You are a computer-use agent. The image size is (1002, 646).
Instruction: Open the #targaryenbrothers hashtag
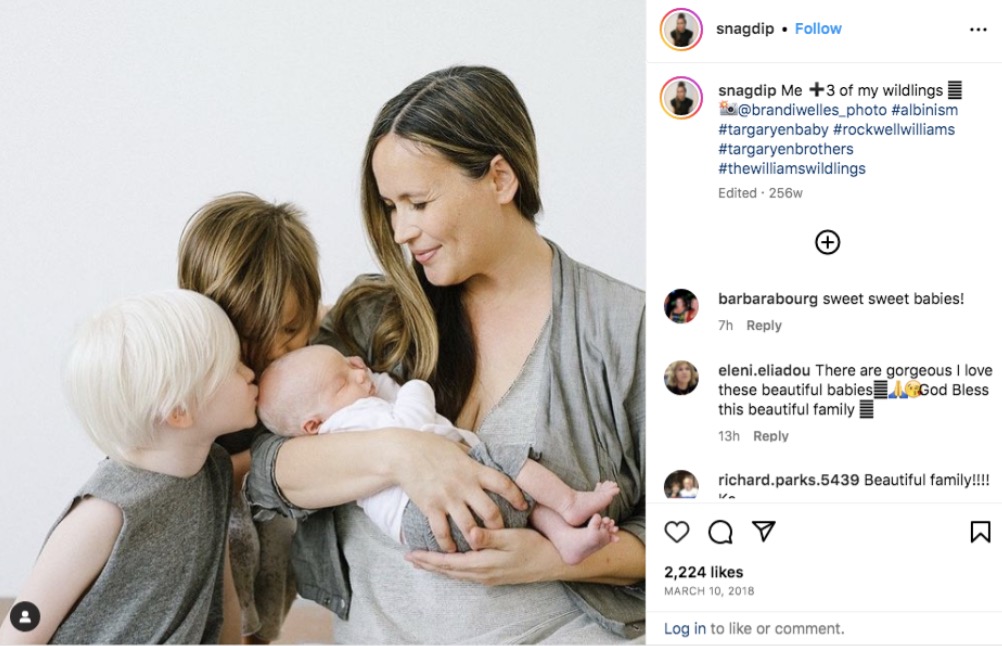pyautogui.click(x=786, y=149)
